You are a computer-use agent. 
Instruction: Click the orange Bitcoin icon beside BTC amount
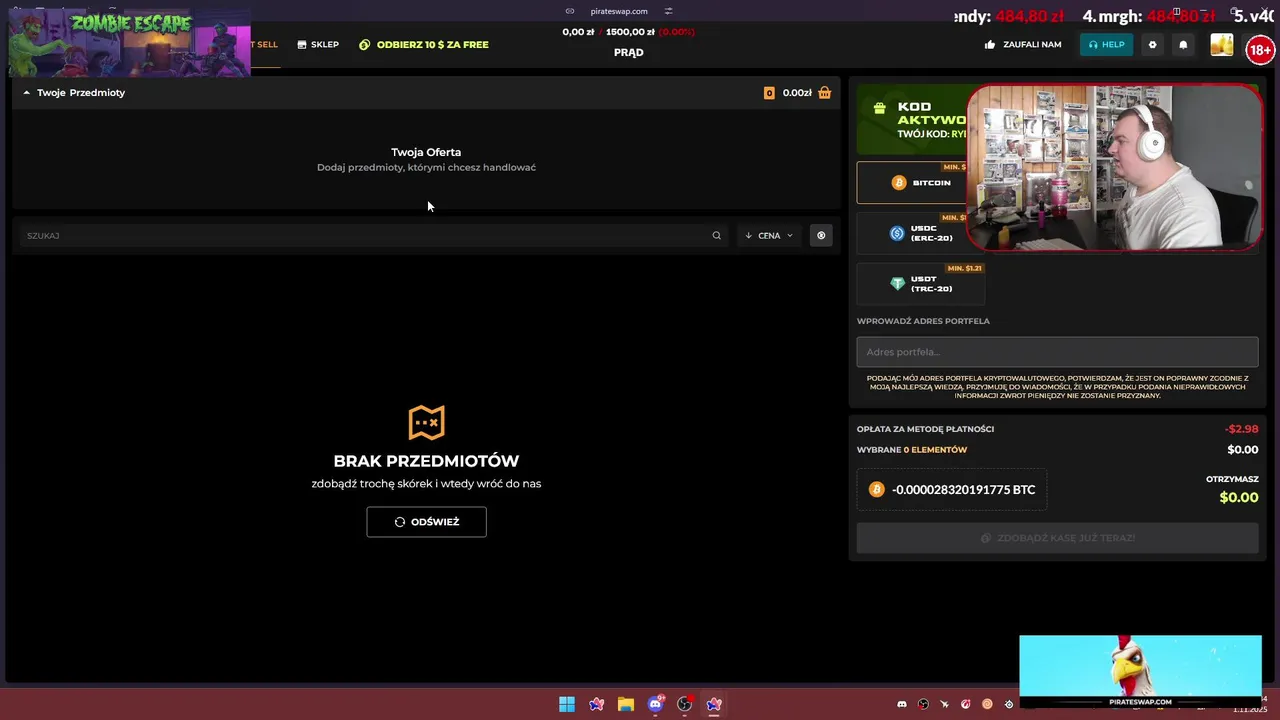(876, 490)
